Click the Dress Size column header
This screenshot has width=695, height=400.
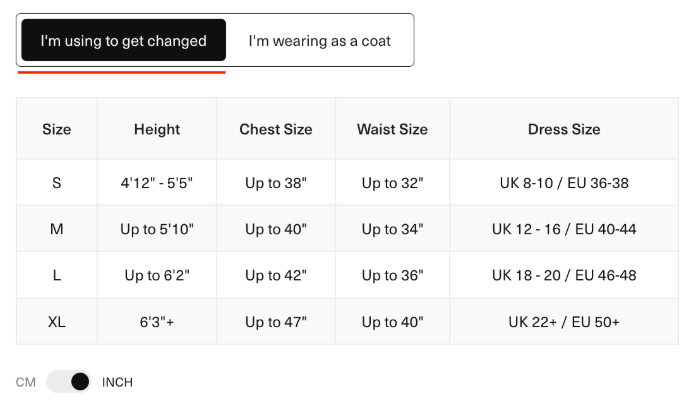(x=564, y=129)
